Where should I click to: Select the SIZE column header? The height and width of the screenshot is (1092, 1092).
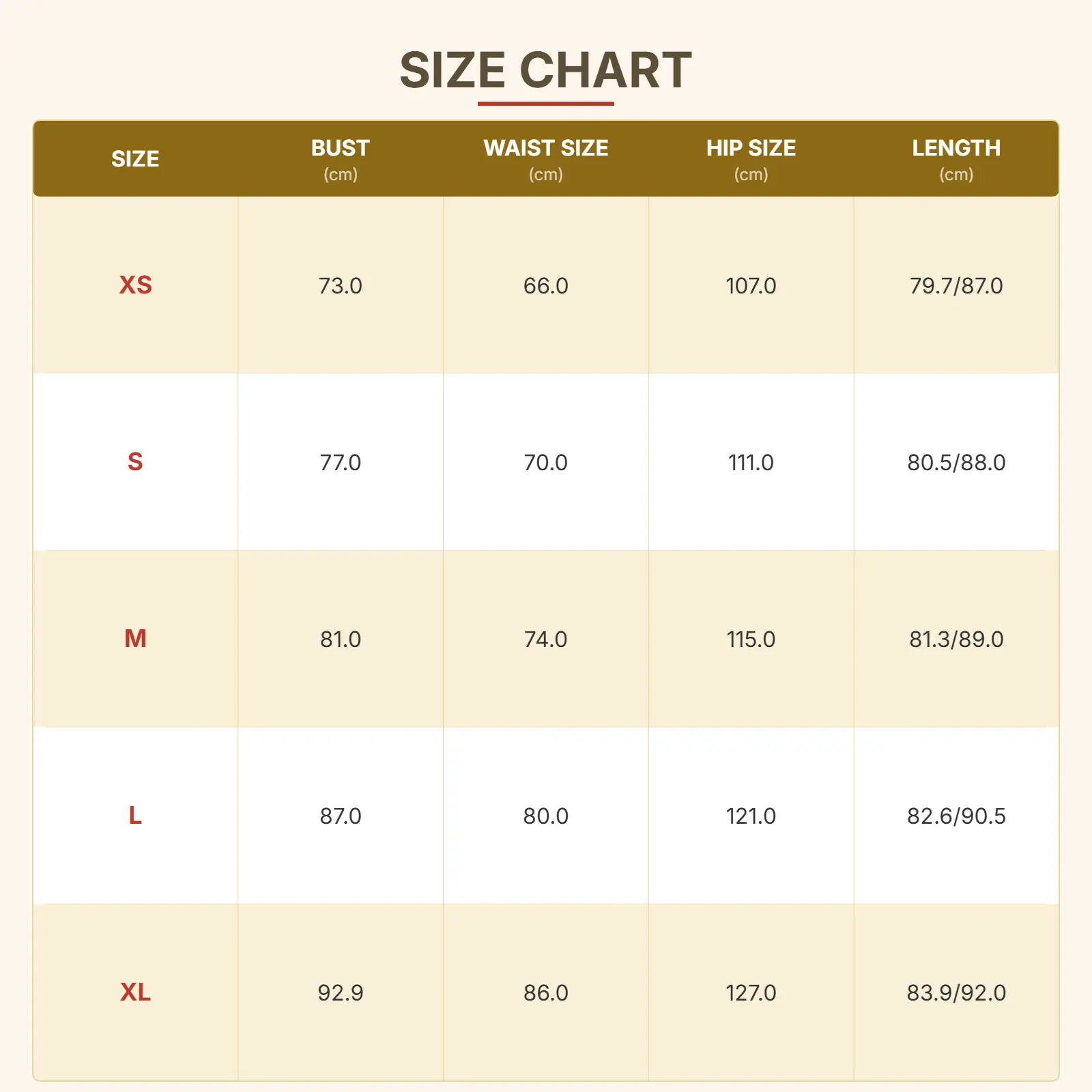pyautogui.click(x=135, y=159)
